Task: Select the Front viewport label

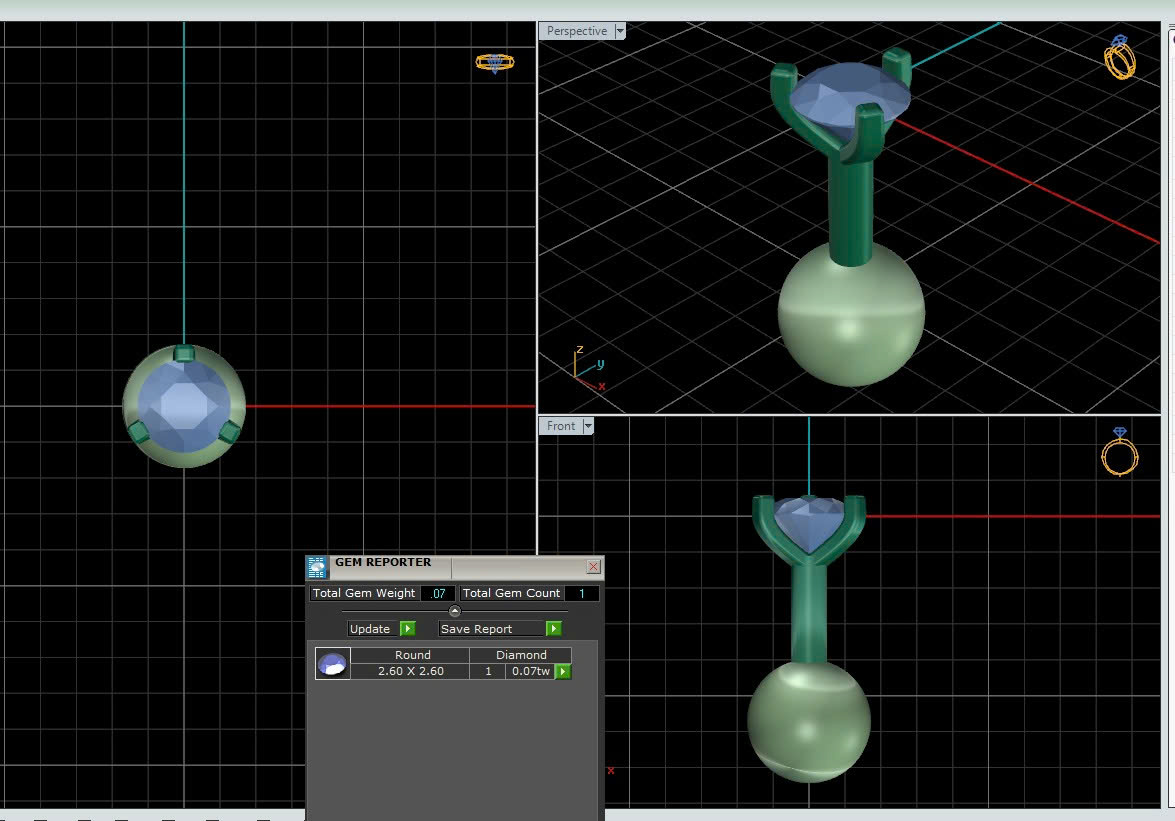Action: point(561,426)
